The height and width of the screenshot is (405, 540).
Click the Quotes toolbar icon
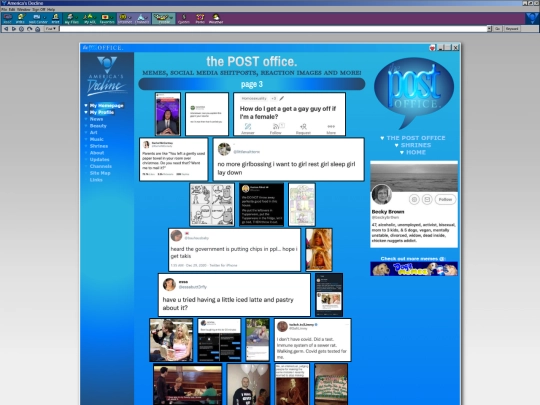(184, 19)
